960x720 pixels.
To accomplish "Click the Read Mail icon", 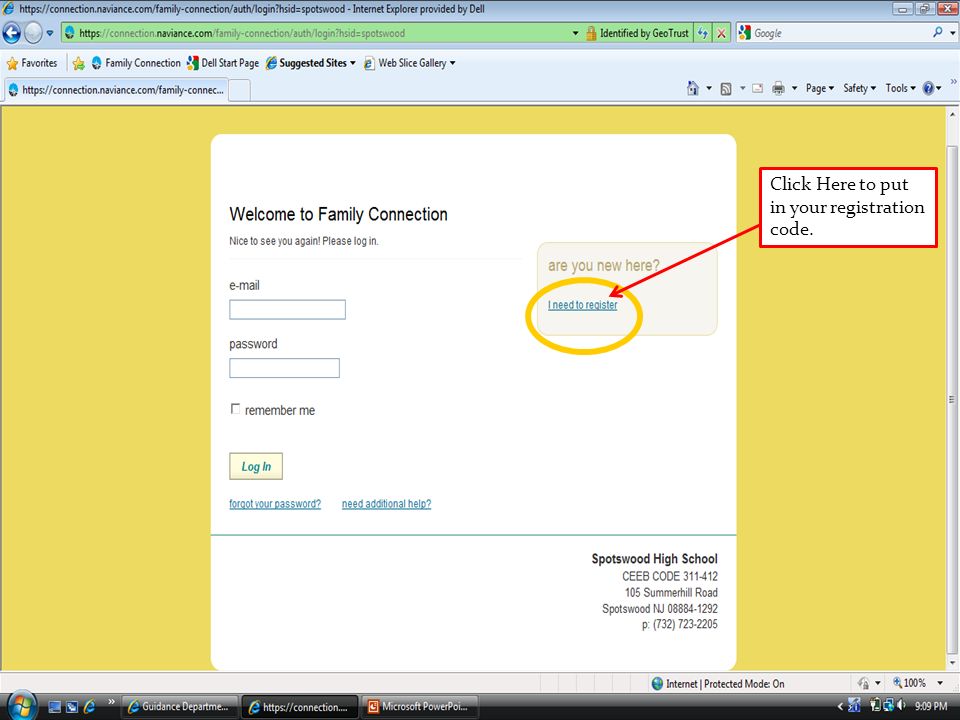I will coord(757,88).
